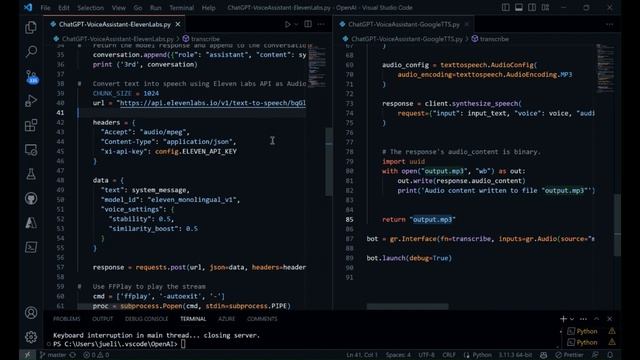Open the Extensions view
The image size is (640, 360).
coord(31,125)
